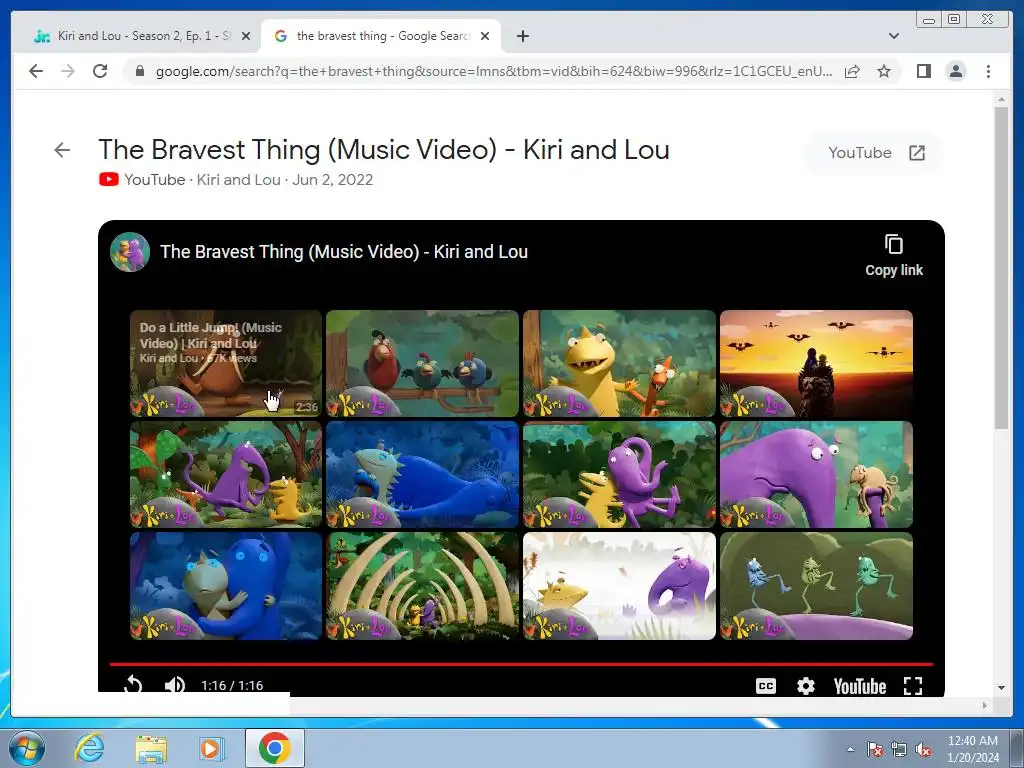The width and height of the screenshot is (1024, 768).
Task: Open suggested video with three dancing bugs
Action: click(x=816, y=586)
